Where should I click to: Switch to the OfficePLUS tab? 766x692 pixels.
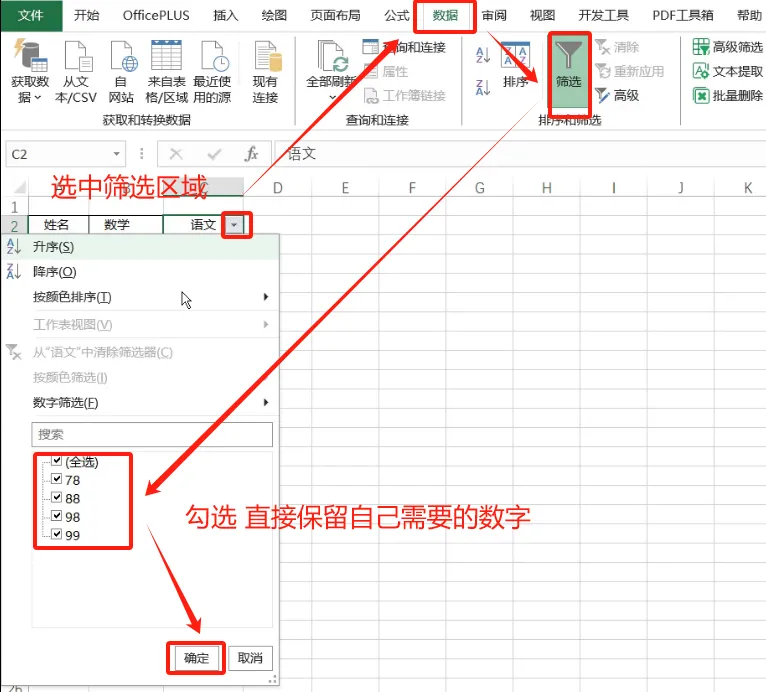(156, 16)
